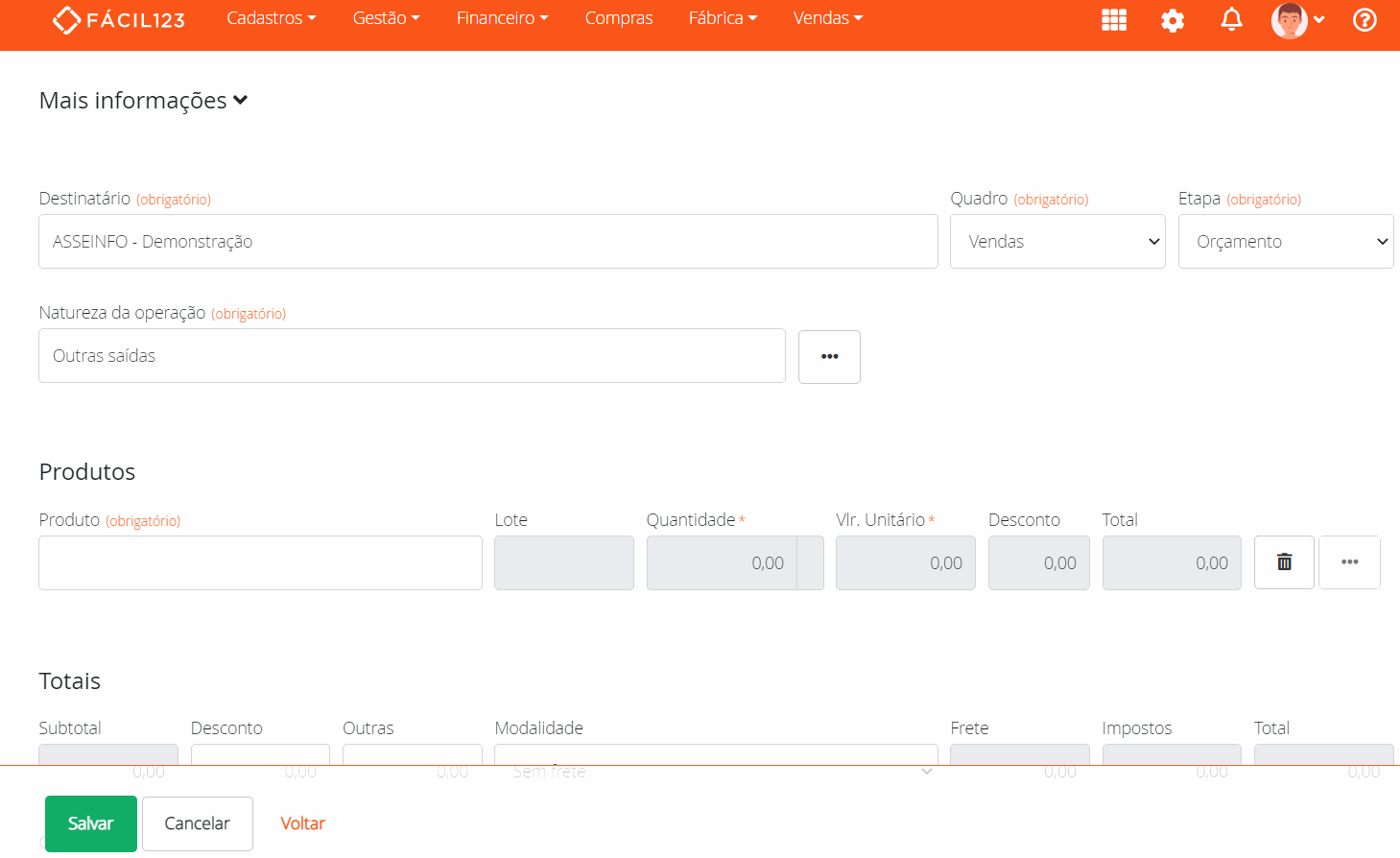Focus the Produto input field
Viewport: 1400px width, 858px height.
260,563
